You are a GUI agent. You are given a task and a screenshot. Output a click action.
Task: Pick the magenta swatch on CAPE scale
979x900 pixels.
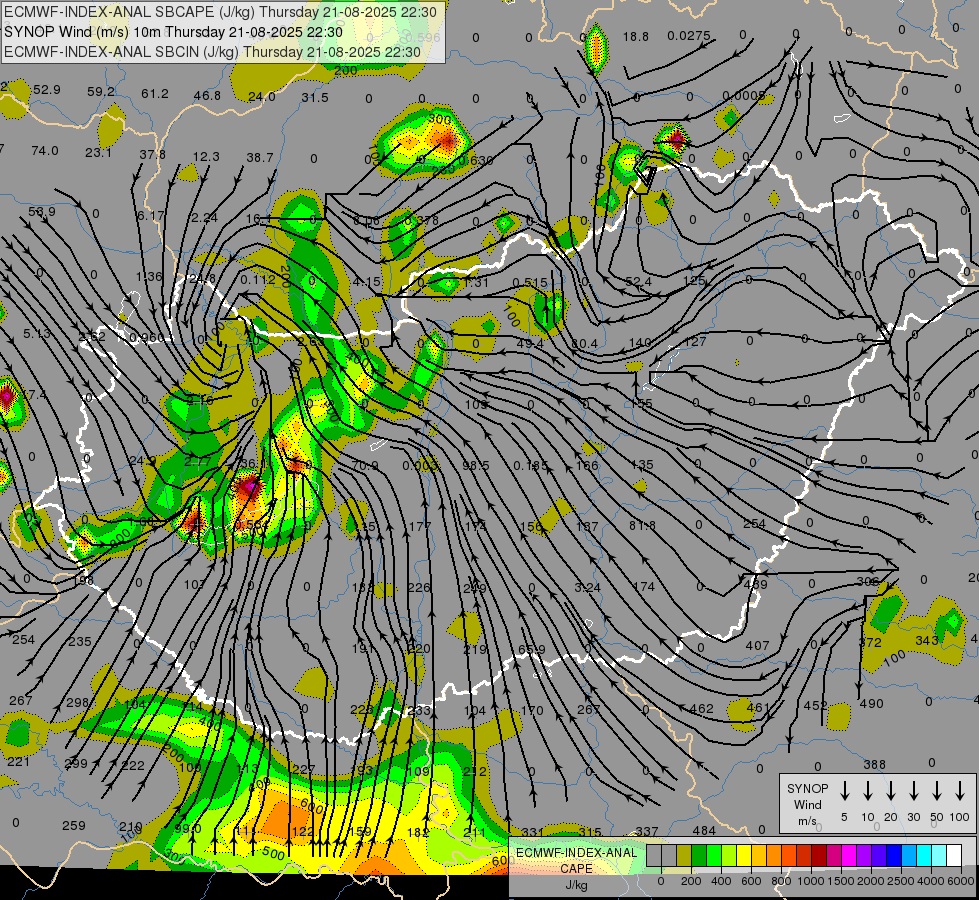click(849, 856)
